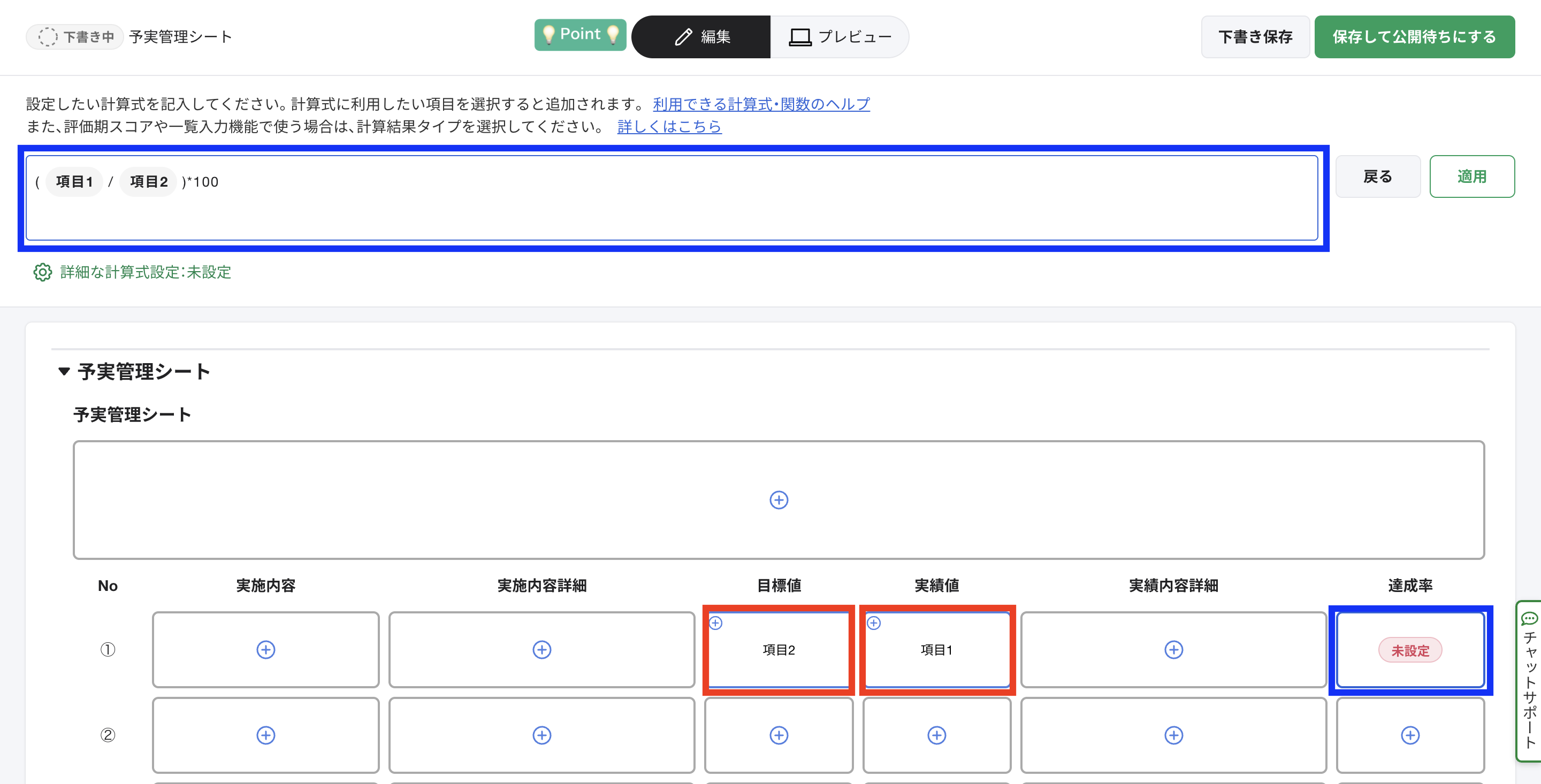The image size is (1541, 784).
Task: Open the チャットサポート side tab
Action: point(1529,681)
